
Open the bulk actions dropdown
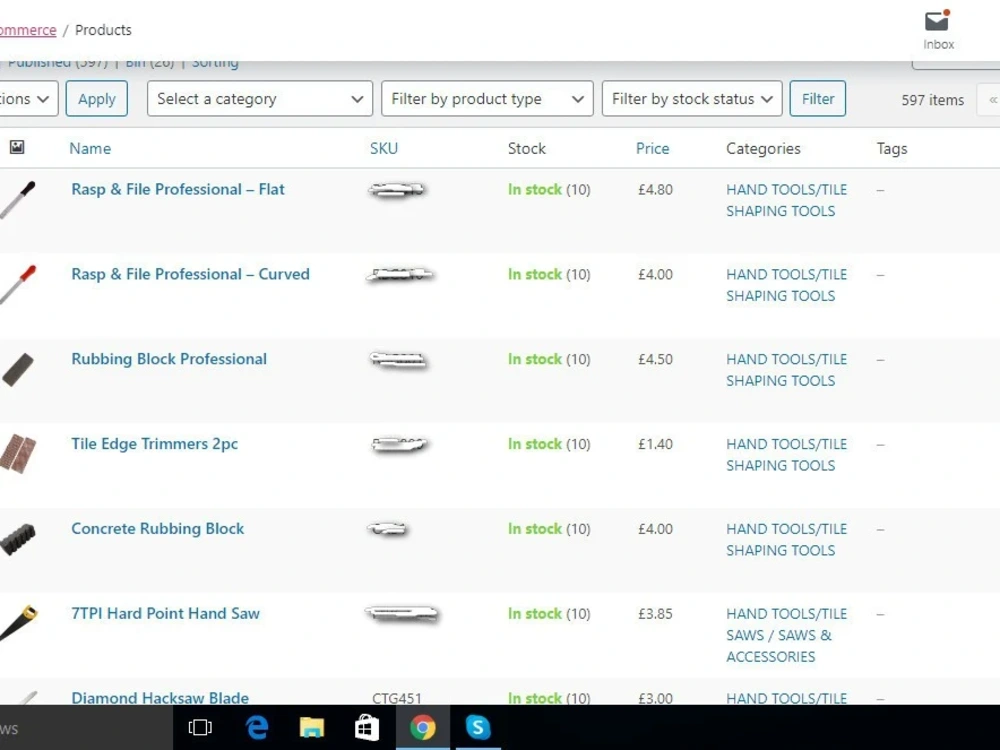point(29,99)
